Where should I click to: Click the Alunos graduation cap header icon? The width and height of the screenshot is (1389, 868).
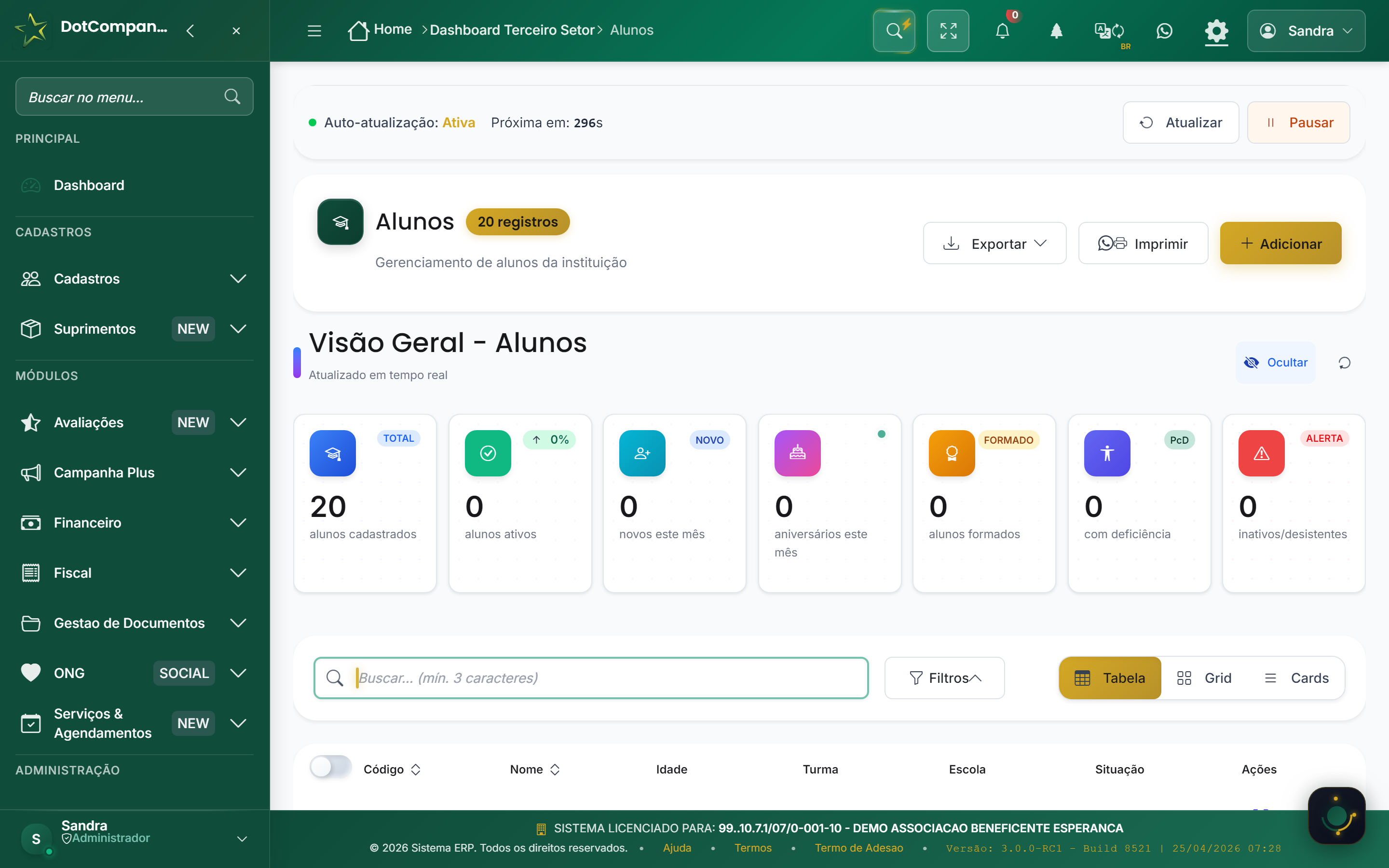tap(340, 222)
